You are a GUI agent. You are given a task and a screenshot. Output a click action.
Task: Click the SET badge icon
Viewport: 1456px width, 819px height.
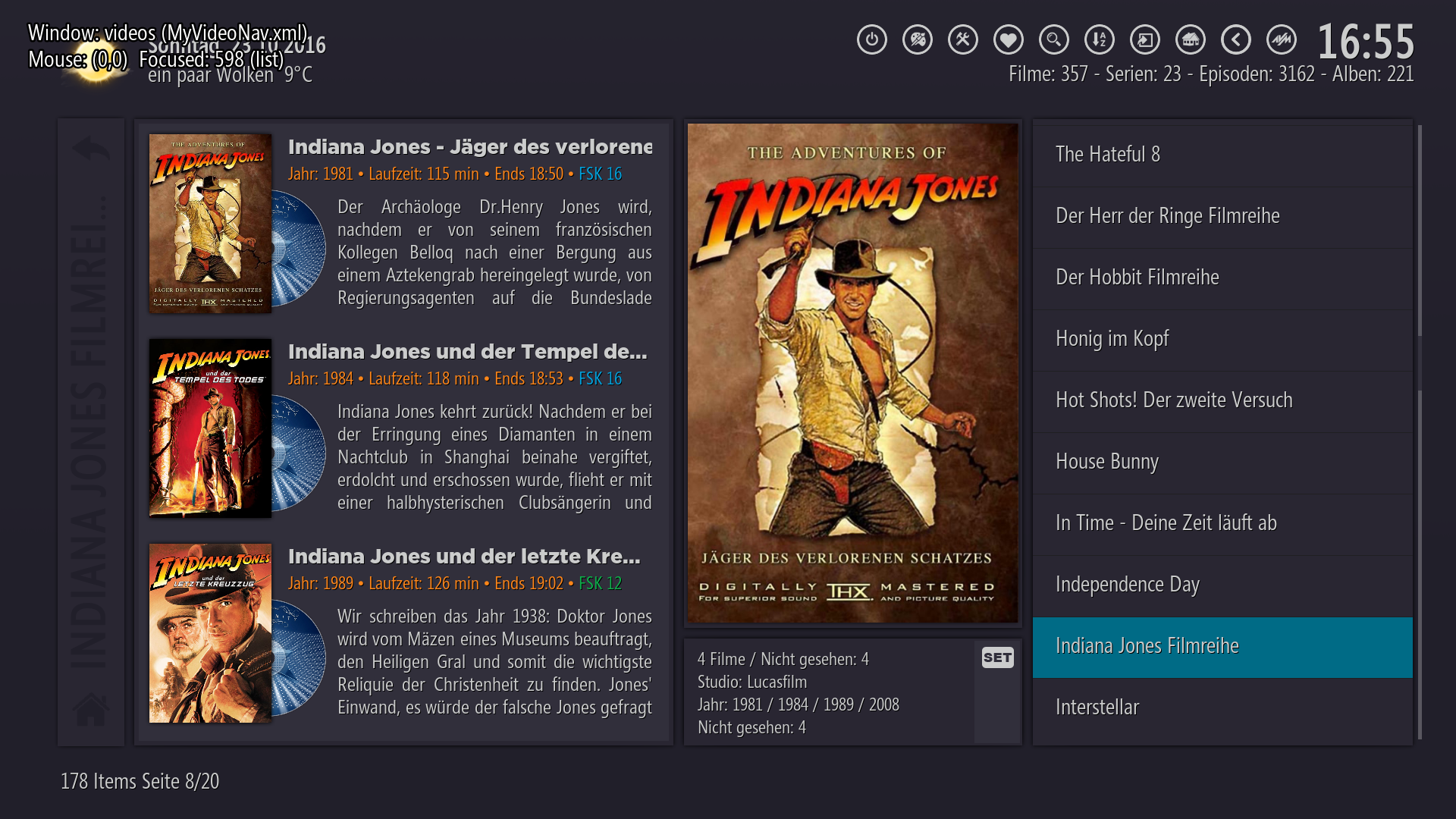point(998,657)
